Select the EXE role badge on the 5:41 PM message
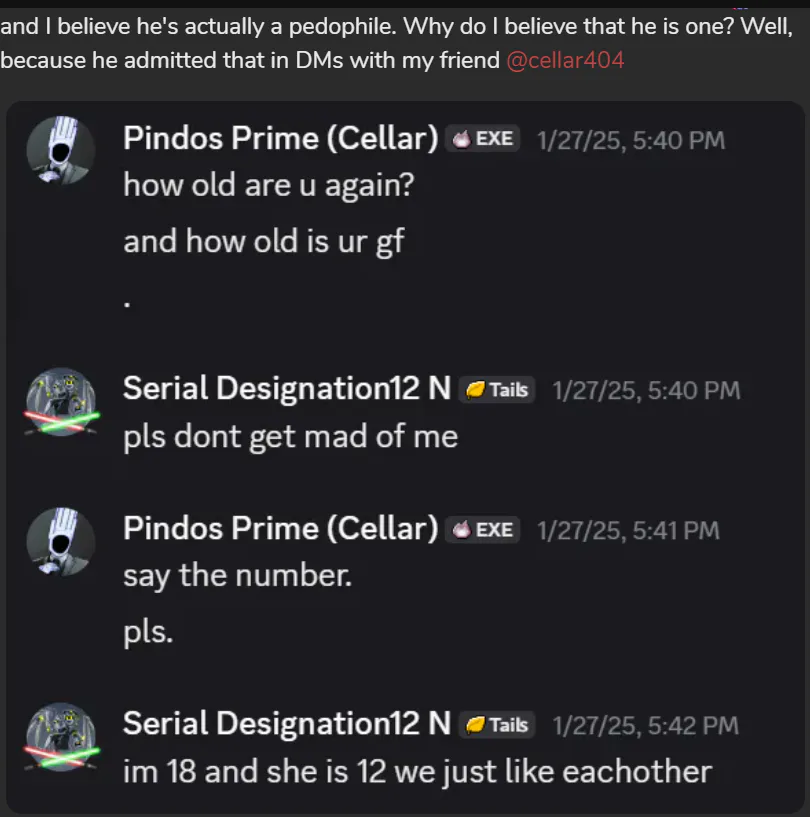The image size is (810, 817). (x=485, y=529)
